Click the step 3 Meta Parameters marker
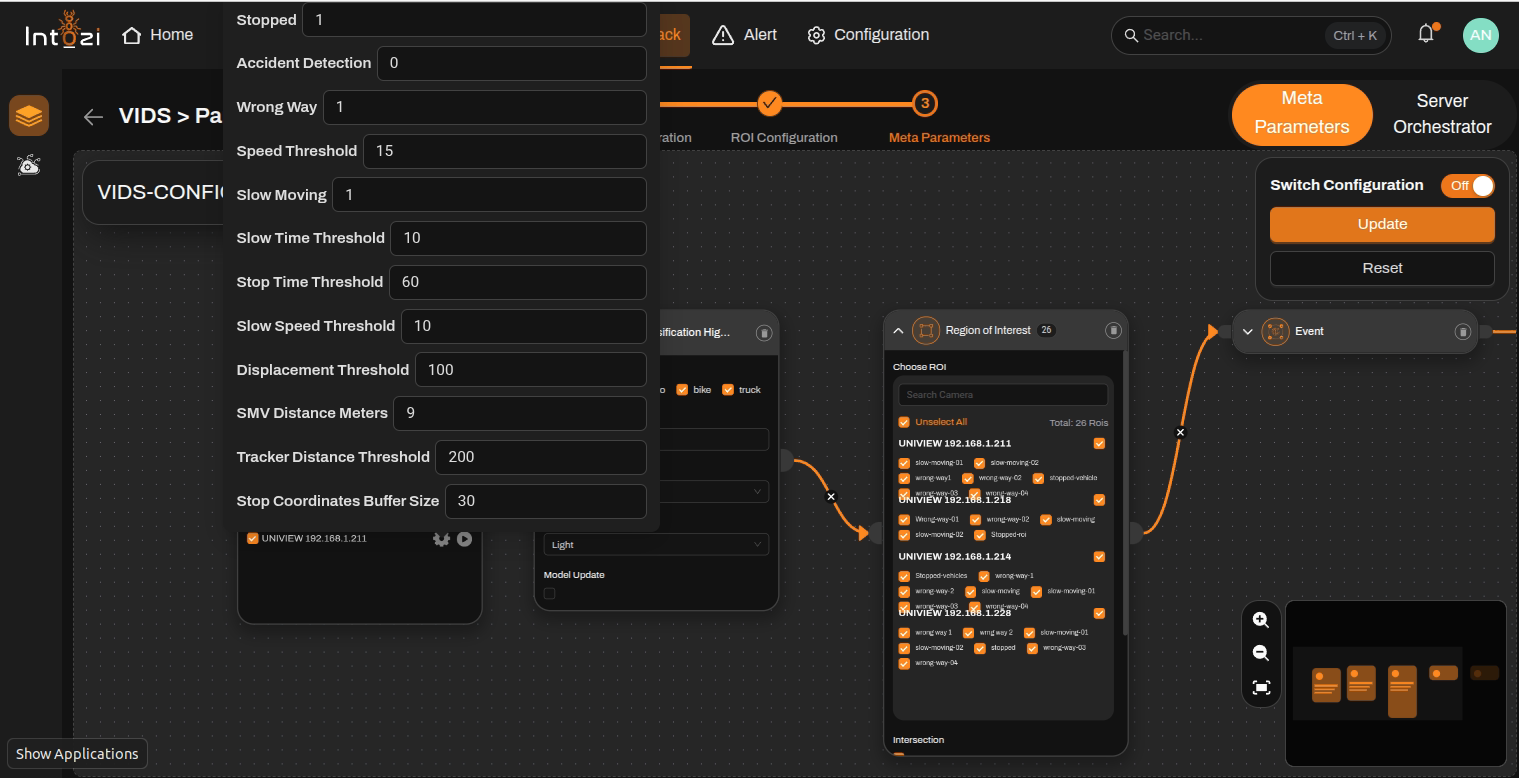 (x=925, y=103)
